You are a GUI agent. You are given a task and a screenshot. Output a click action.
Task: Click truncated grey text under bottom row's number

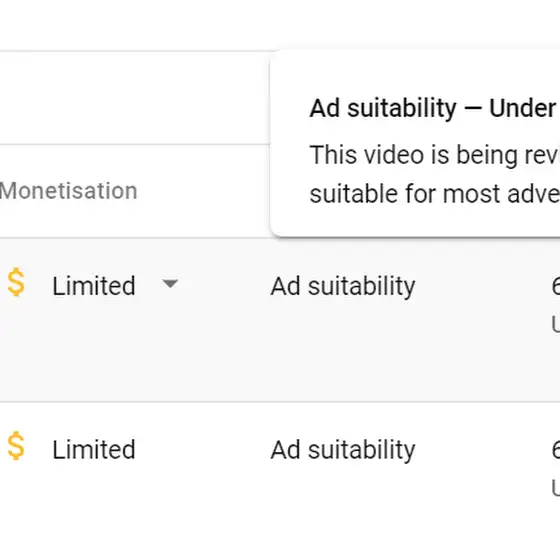pyautogui.click(x=556, y=488)
